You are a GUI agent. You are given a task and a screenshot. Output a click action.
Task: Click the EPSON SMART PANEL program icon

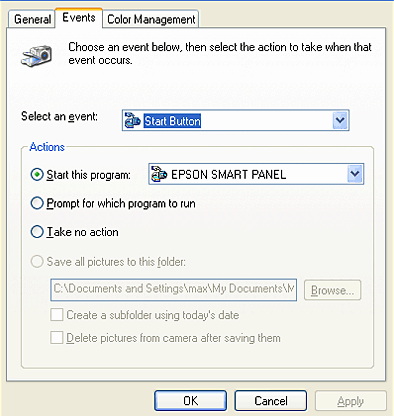tap(159, 174)
